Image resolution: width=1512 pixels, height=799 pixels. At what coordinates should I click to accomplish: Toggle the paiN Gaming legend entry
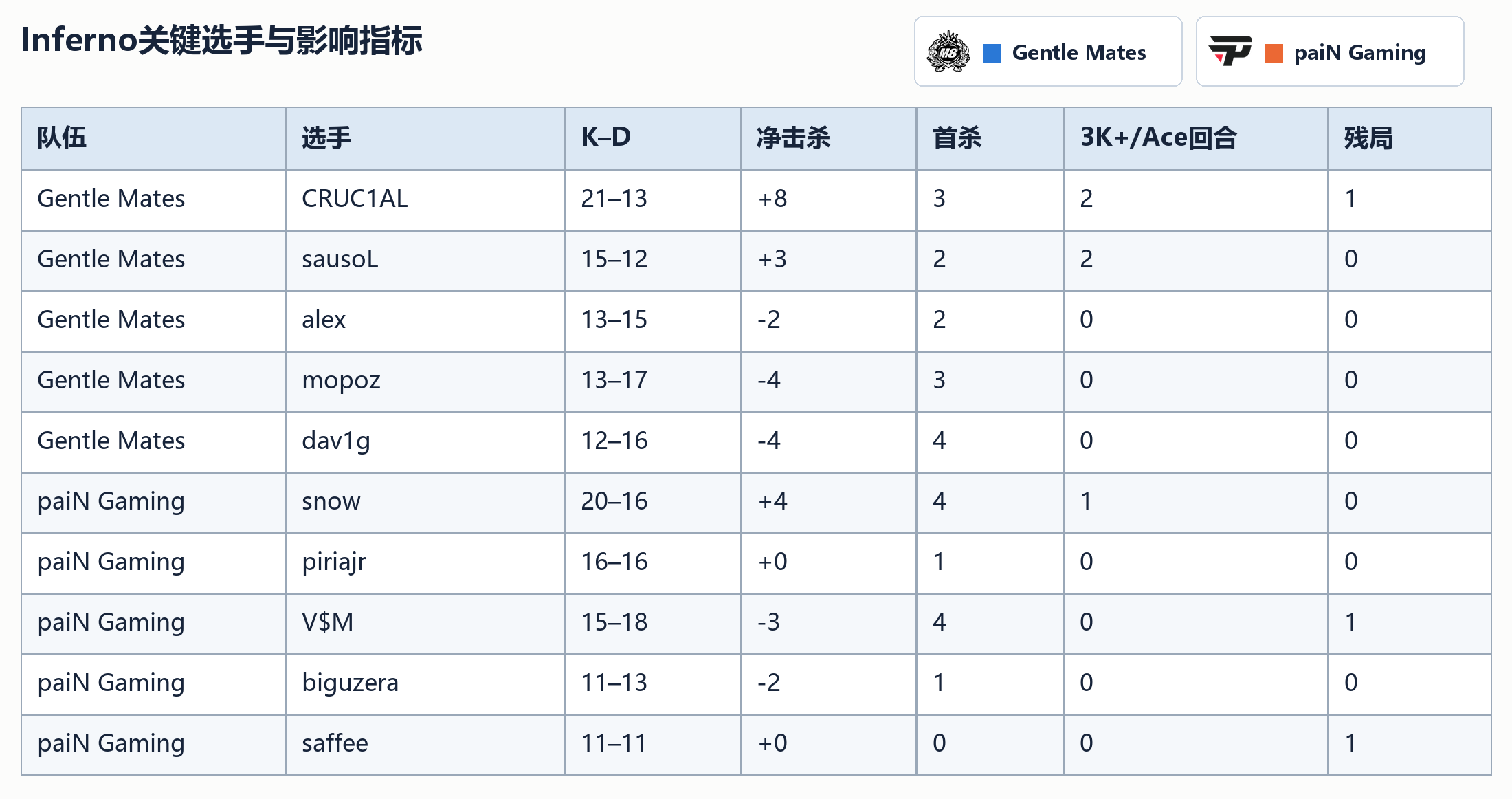click(1330, 52)
